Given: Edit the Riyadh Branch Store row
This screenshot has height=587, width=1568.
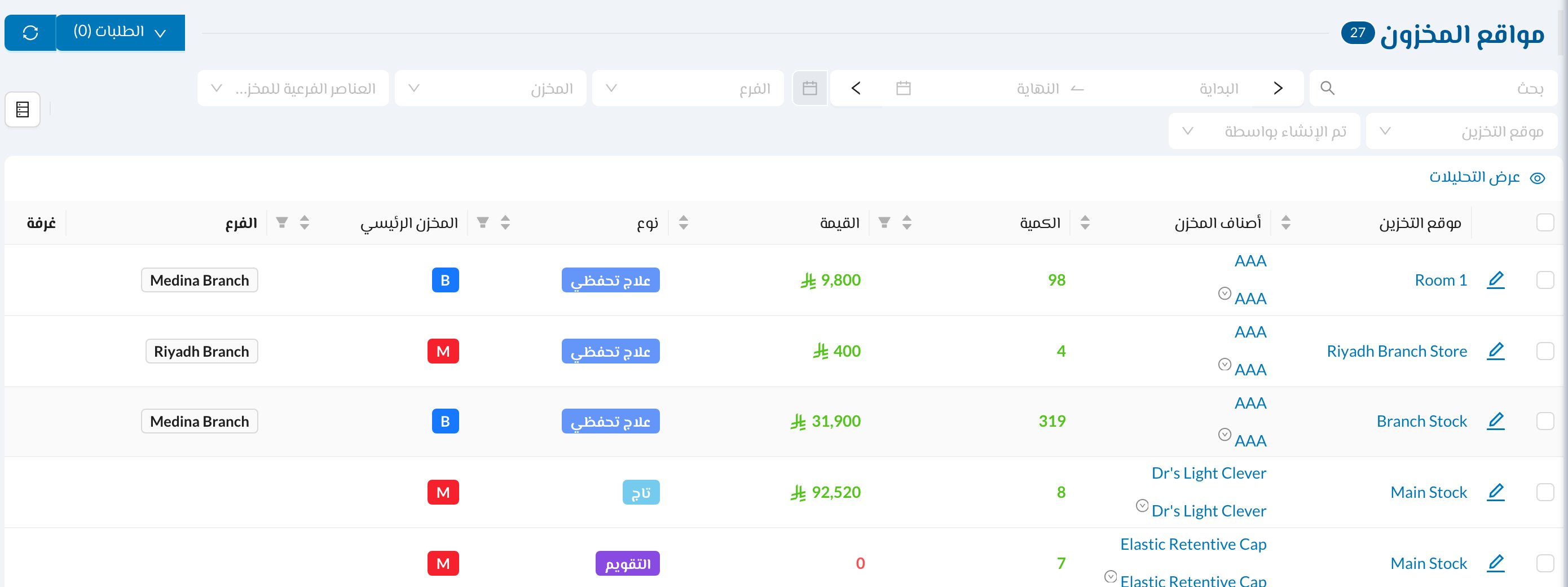Looking at the screenshot, I should [1496, 351].
